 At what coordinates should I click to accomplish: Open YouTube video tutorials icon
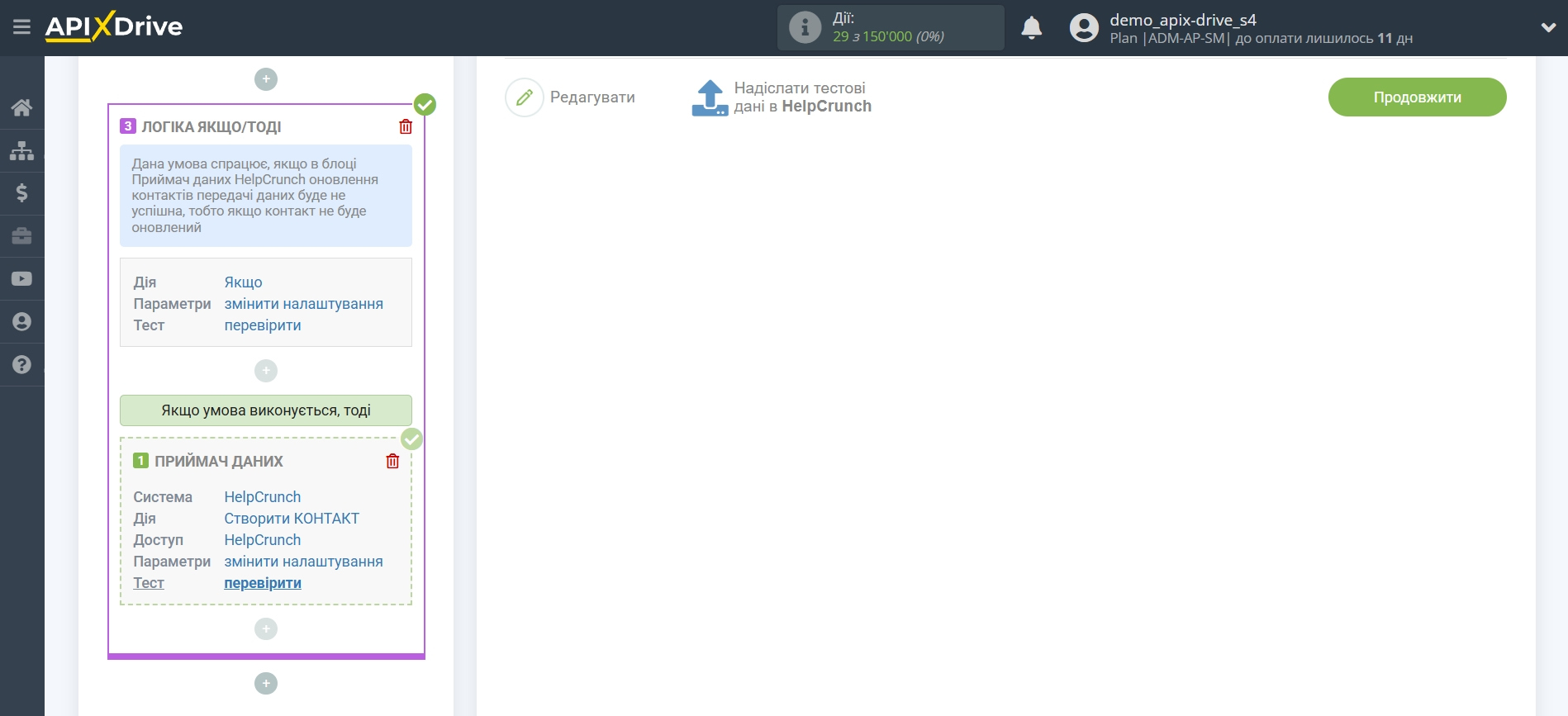pos(22,279)
